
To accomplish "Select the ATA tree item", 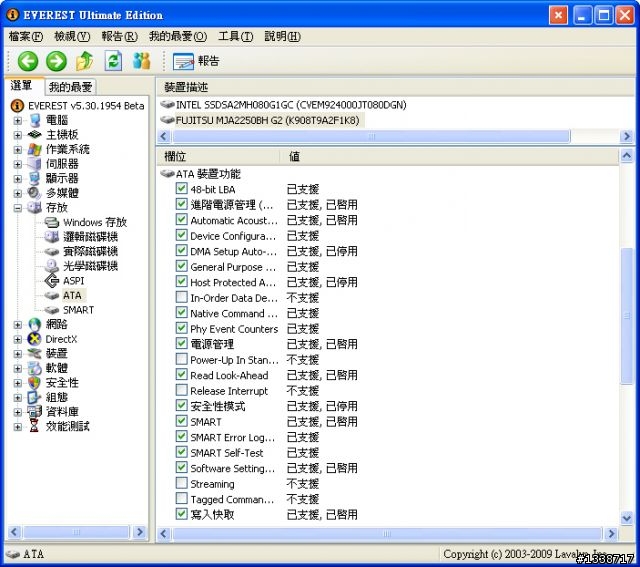I will coord(63,295).
